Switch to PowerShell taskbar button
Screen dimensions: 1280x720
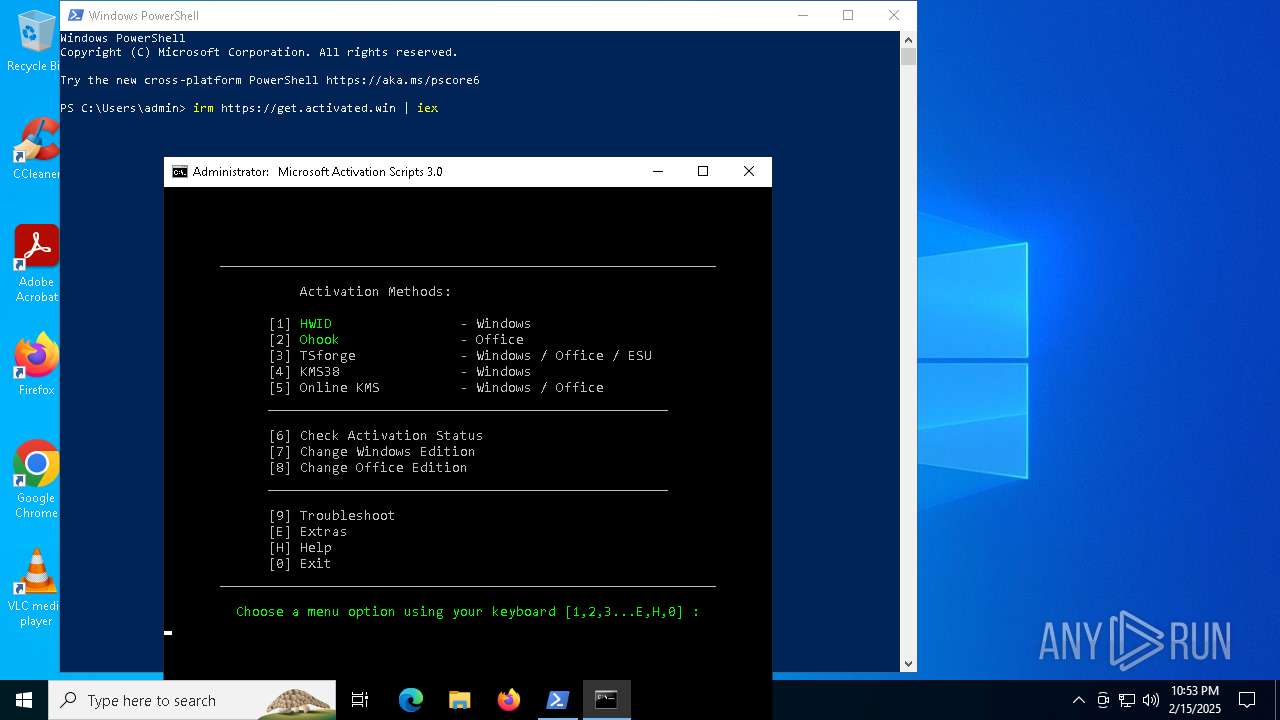(x=558, y=700)
